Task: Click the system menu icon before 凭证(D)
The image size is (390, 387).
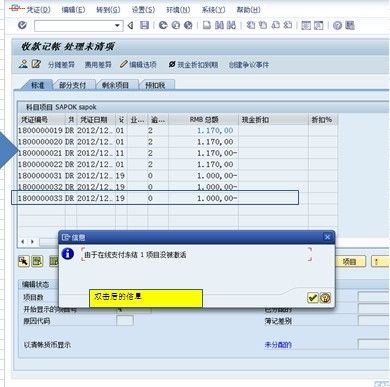Action: [15, 9]
